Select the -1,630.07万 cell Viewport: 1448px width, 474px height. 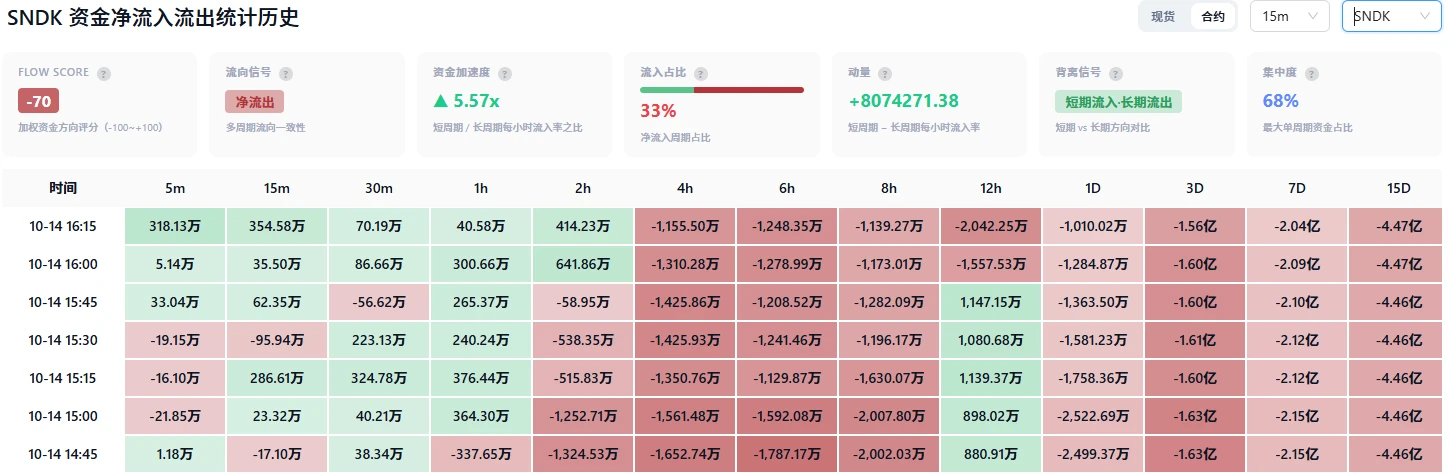(x=889, y=378)
